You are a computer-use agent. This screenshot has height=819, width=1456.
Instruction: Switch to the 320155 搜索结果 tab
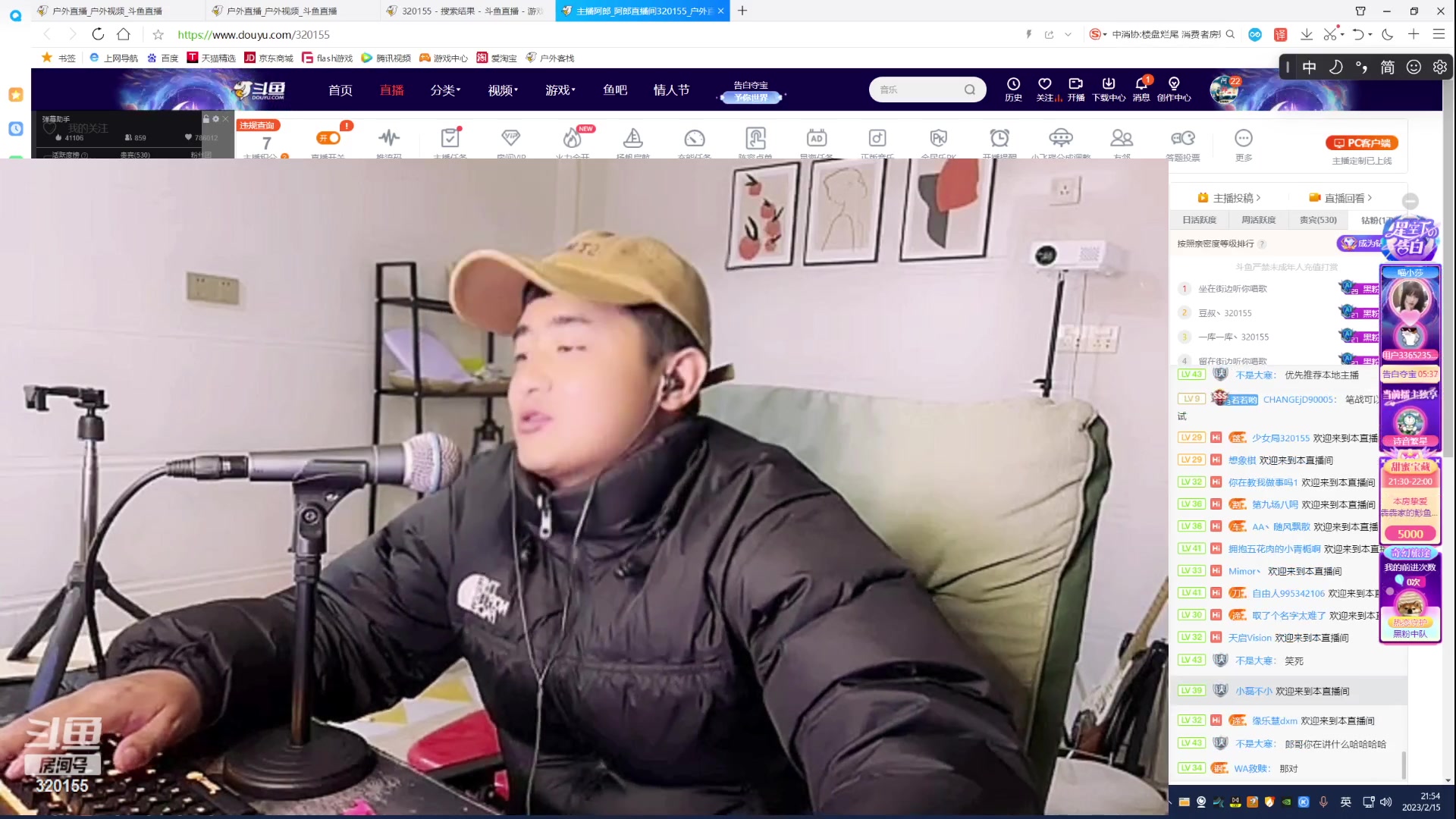pos(465,11)
